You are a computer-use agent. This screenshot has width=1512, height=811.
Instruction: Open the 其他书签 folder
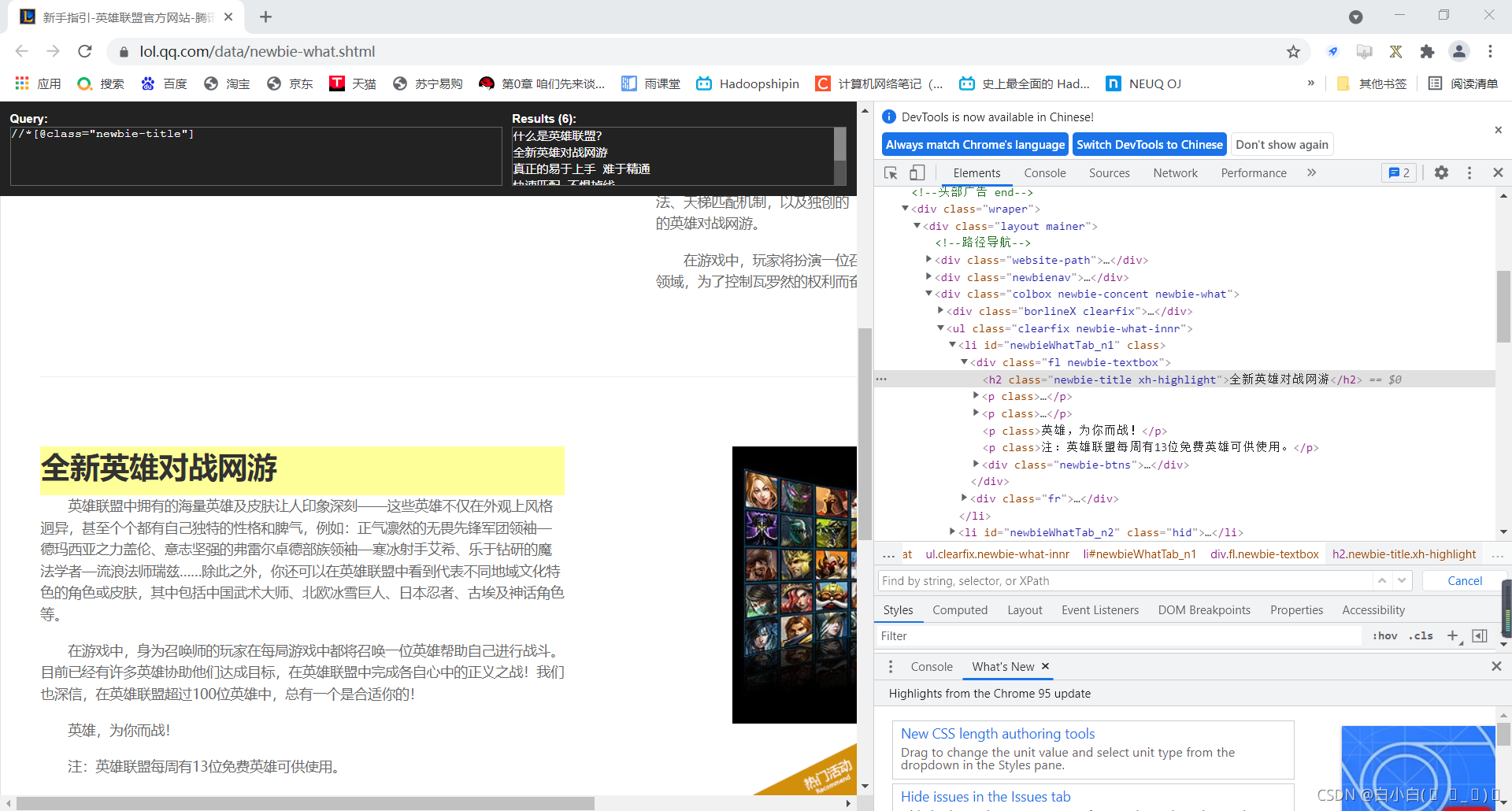click(x=1371, y=83)
